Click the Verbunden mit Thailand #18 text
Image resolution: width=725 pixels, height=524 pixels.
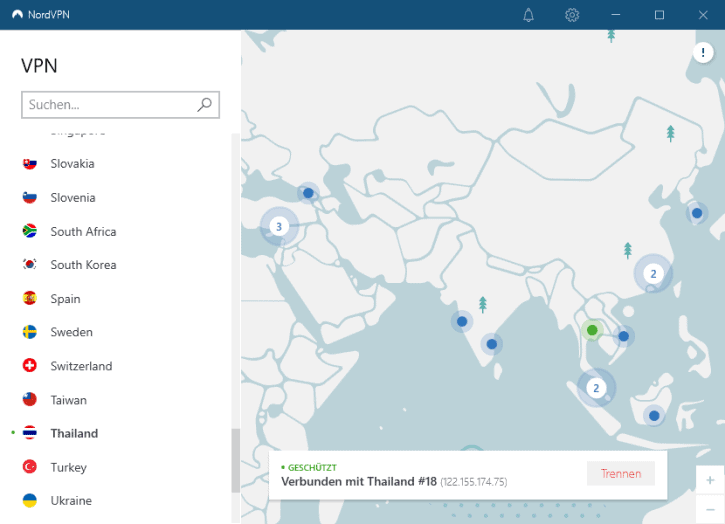(x=359, y=481)
